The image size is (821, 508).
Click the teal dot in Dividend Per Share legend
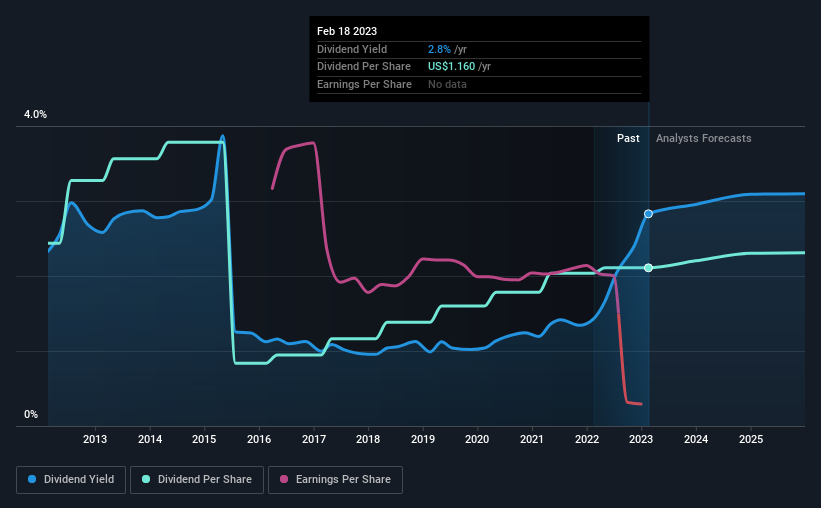click(146, 479)
